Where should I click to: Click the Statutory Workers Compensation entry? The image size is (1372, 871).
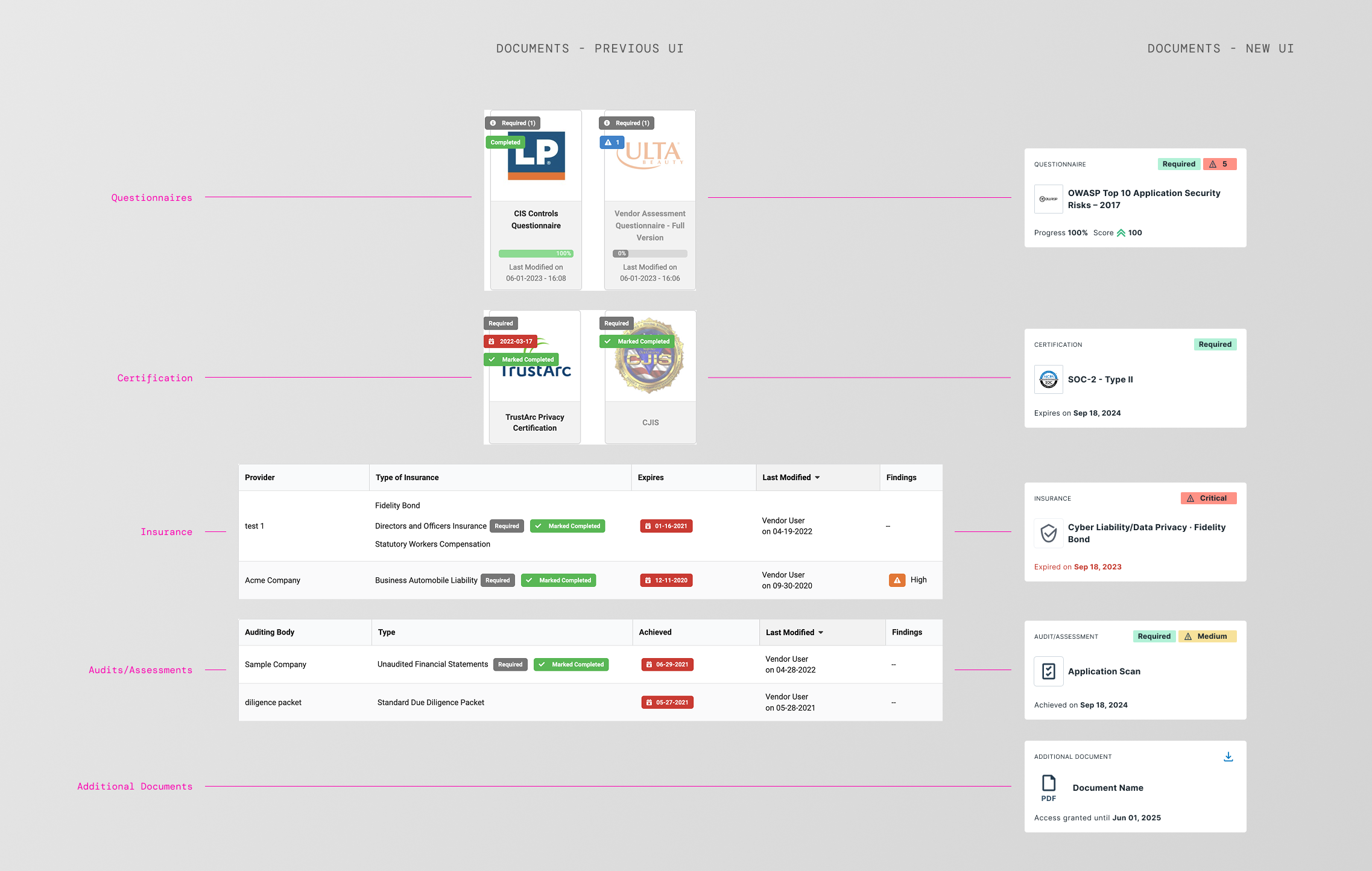(432, 544)
